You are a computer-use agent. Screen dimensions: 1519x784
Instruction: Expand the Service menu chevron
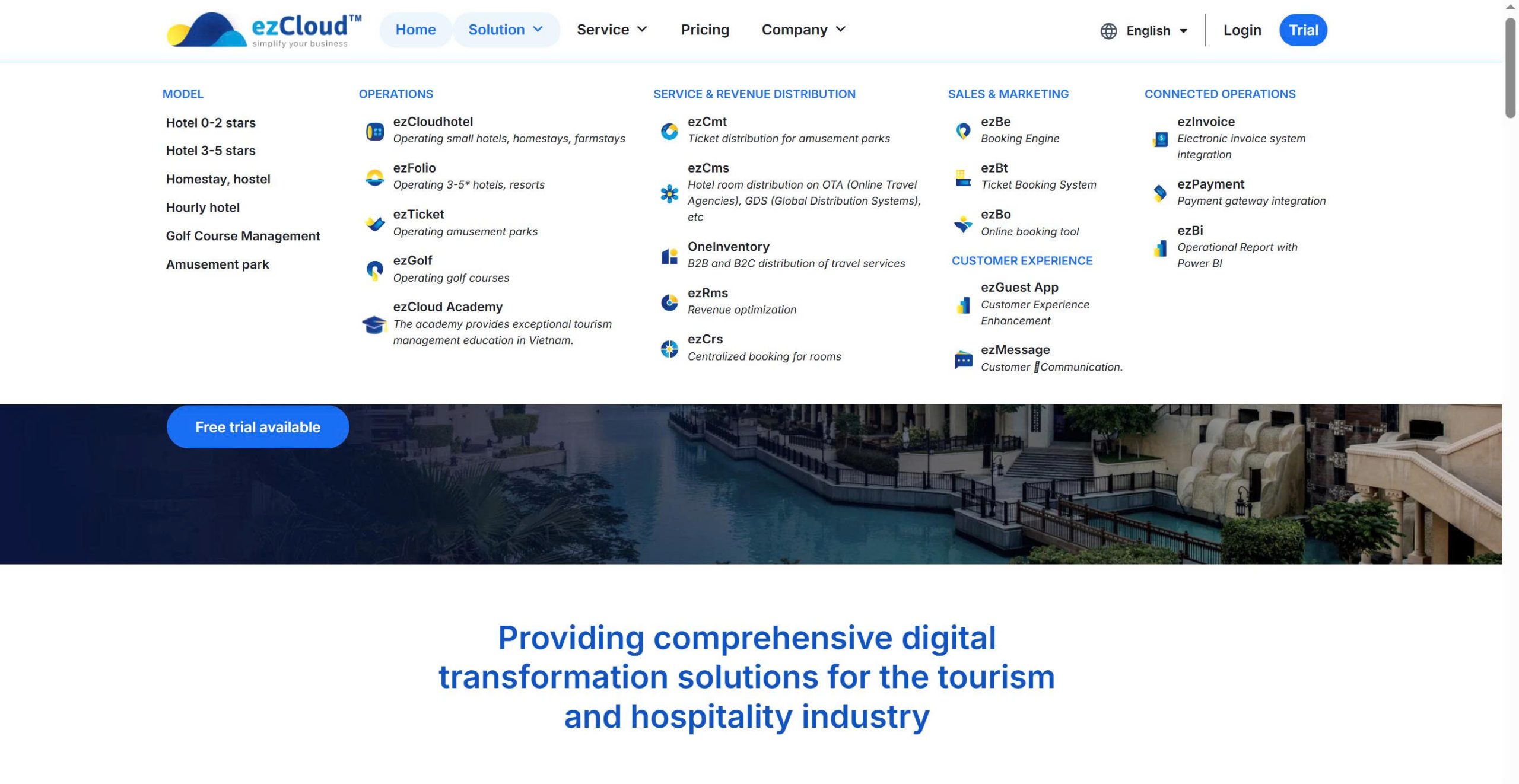(x=642, y=29)
